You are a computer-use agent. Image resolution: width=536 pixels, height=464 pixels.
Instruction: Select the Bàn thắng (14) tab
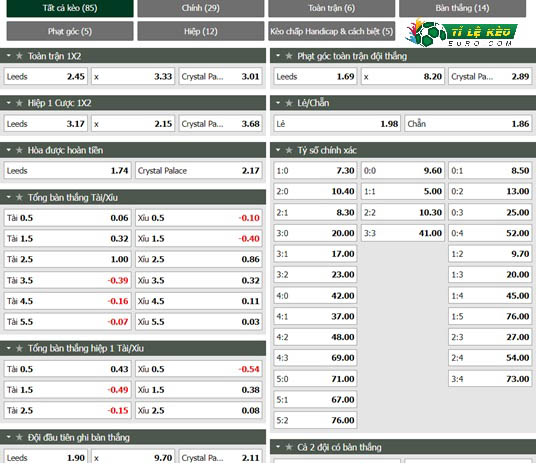point(462,8)
